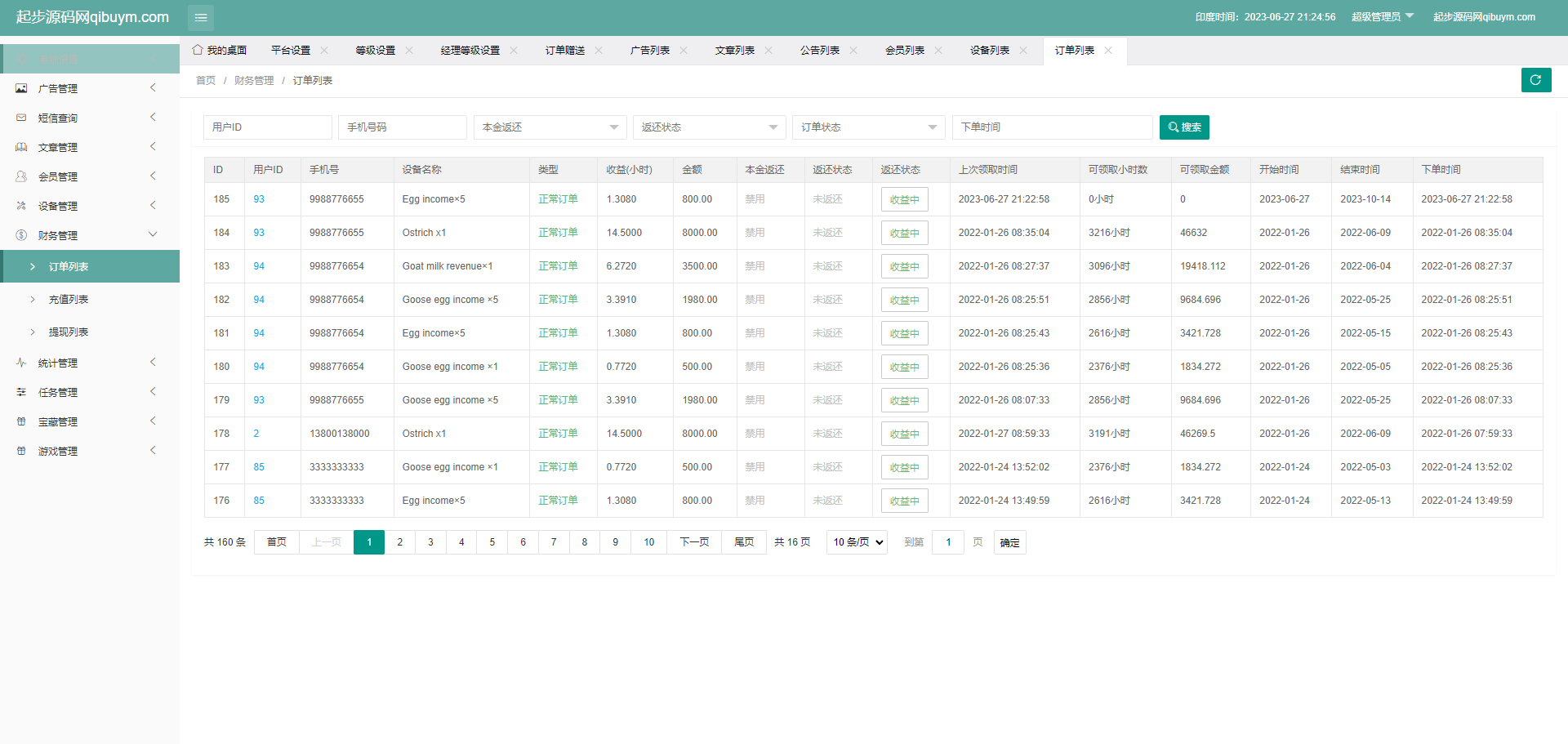Open the 我的桌面 home tab
The height and width of the screenshot is (744, 1568).
coord(220,51)
